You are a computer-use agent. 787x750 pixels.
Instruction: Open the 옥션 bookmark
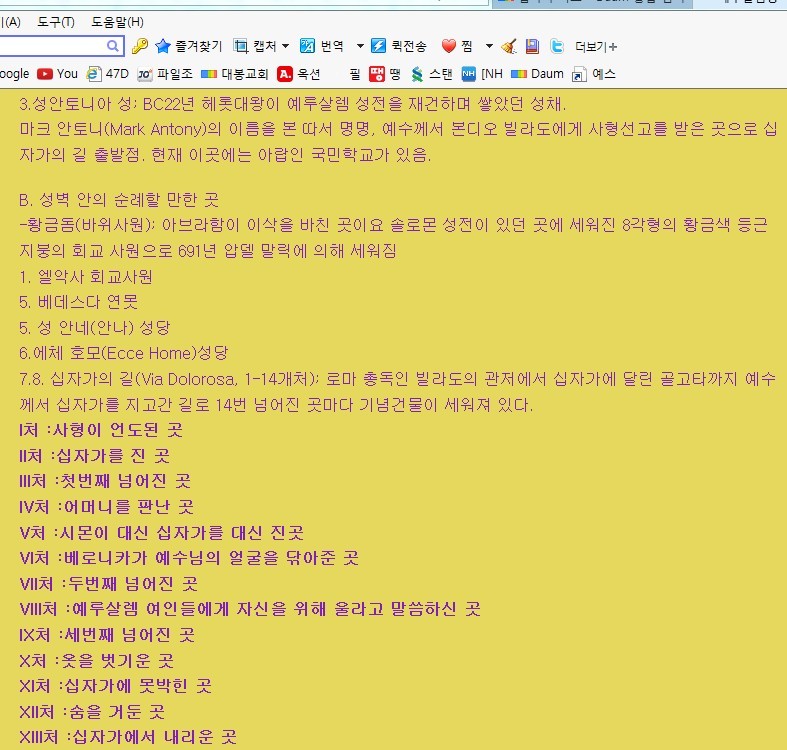pos(299,74)
